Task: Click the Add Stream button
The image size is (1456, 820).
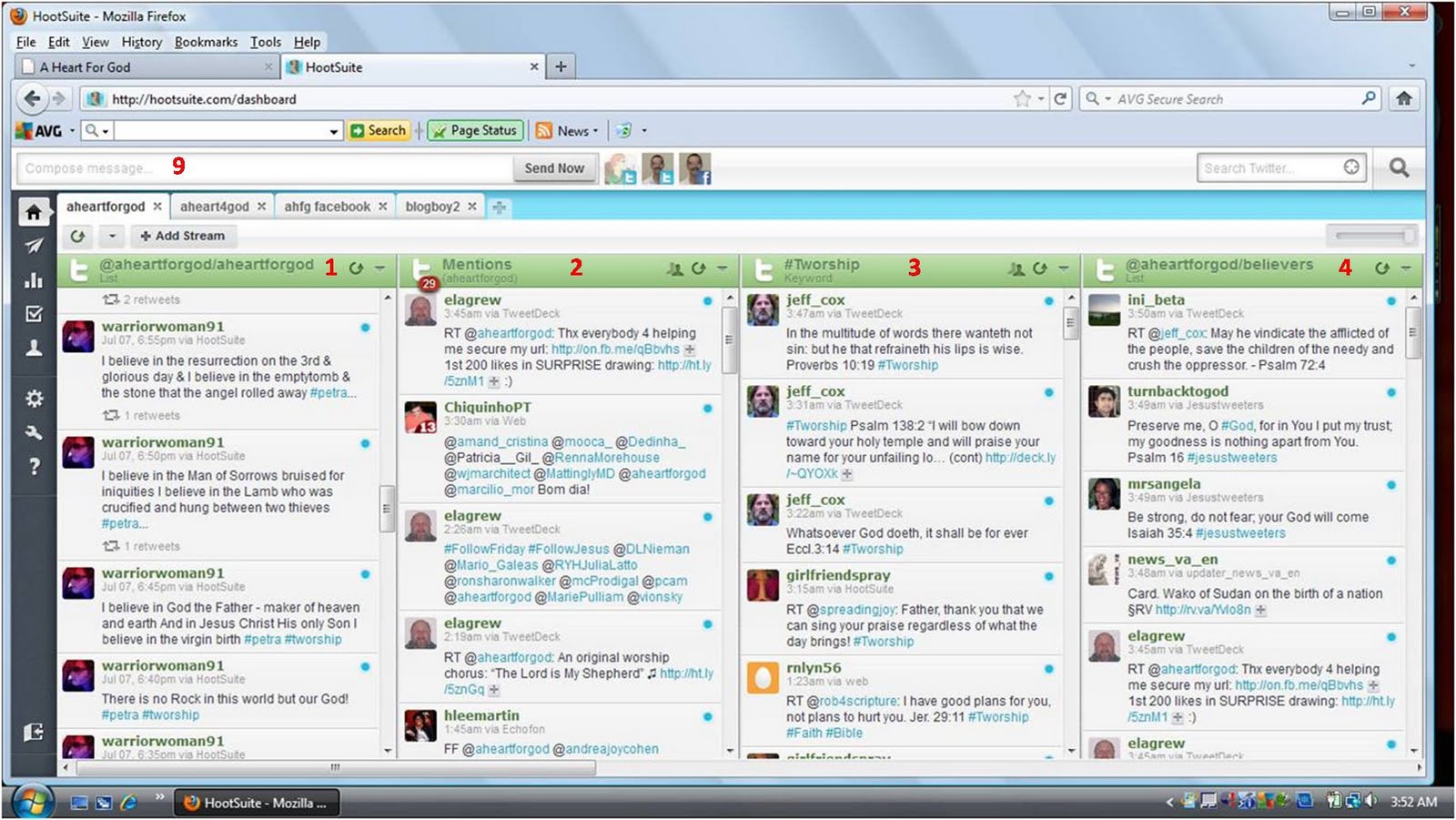Action: tap(182, 237)
